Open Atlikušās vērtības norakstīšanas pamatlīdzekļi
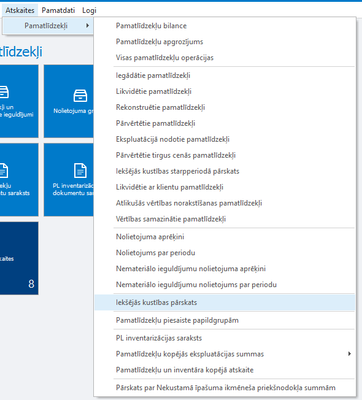 tap(225, 203)
